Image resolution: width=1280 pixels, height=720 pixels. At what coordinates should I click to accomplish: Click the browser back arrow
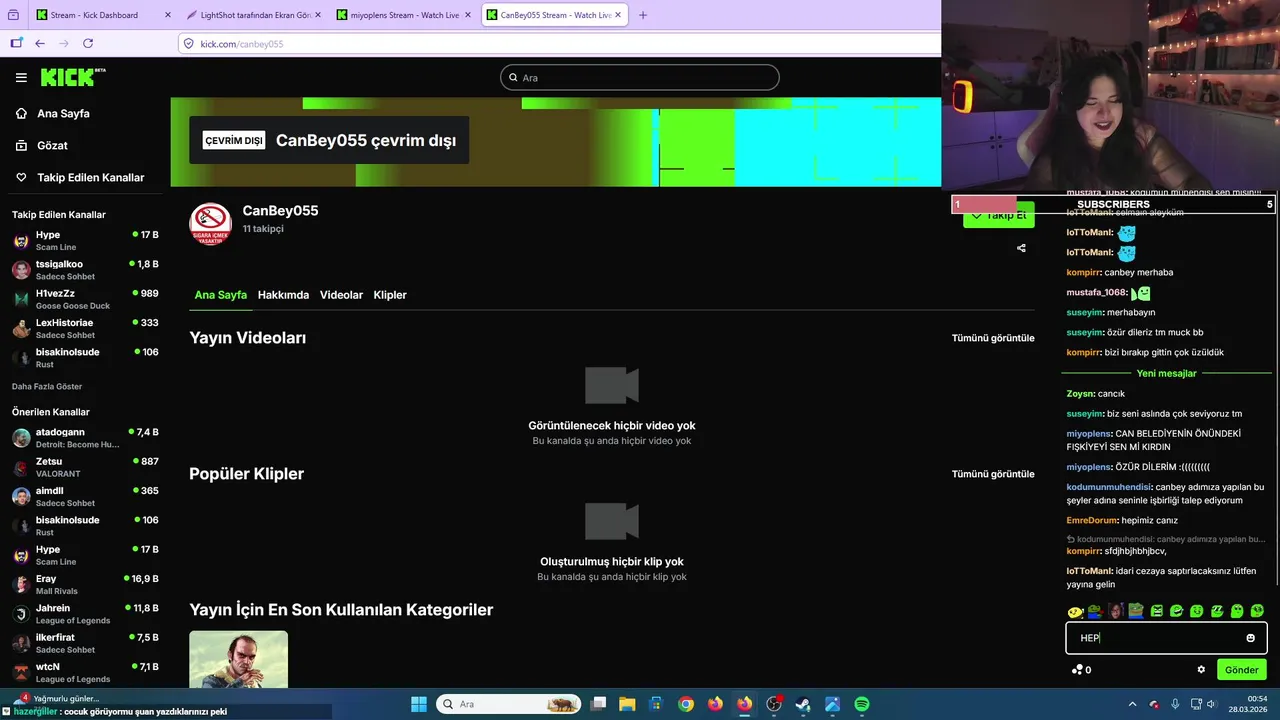tap(40, 43)
